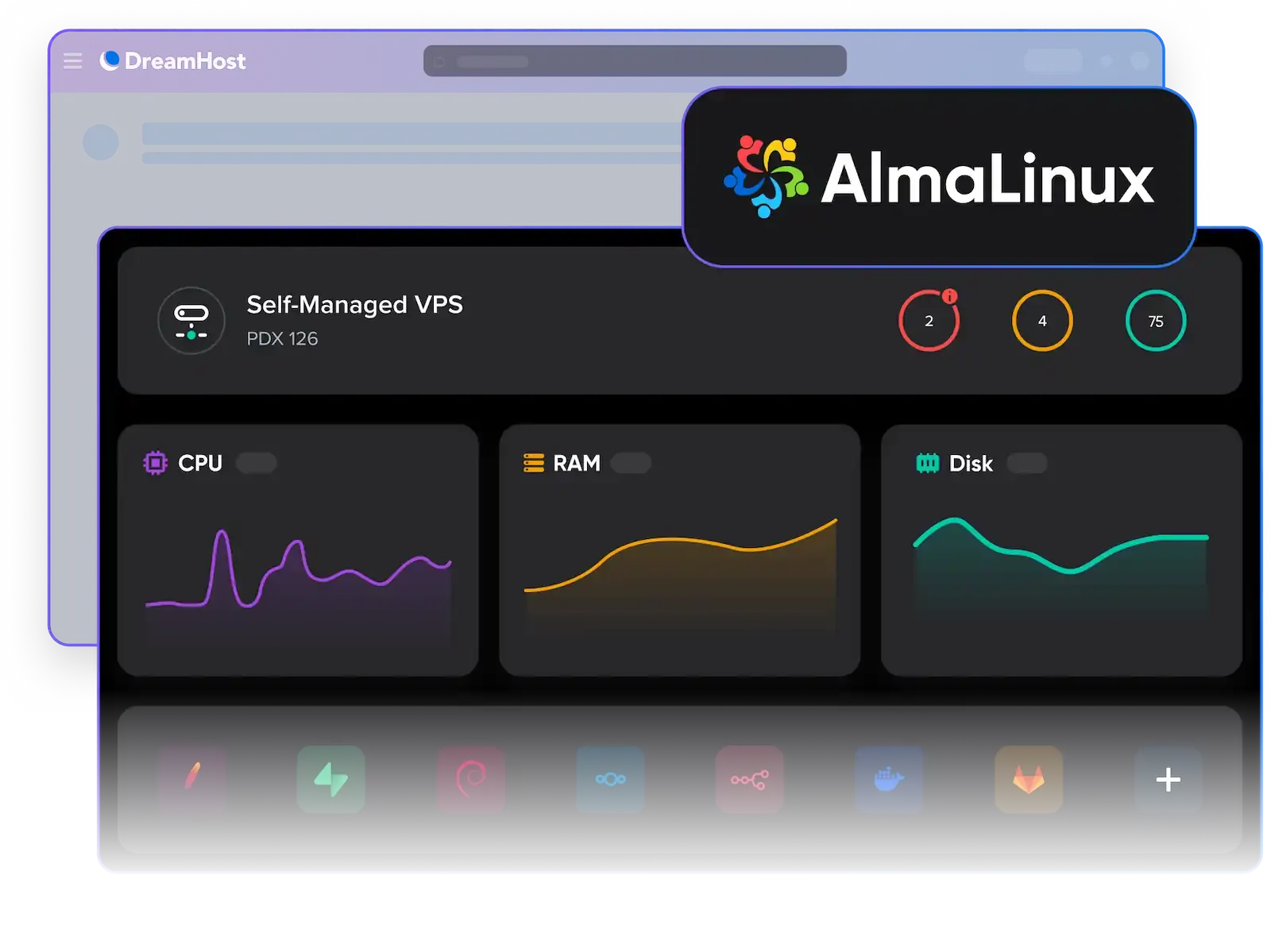The width and height of the screenshot is (1271, 952).
Task: Click the pill next to Disk label
Action: [x=1027, y=463]
